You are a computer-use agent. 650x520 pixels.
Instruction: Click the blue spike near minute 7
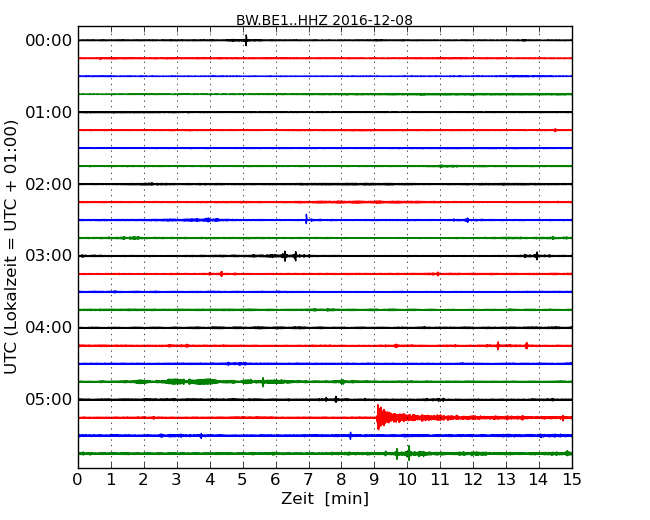[306, 219]
